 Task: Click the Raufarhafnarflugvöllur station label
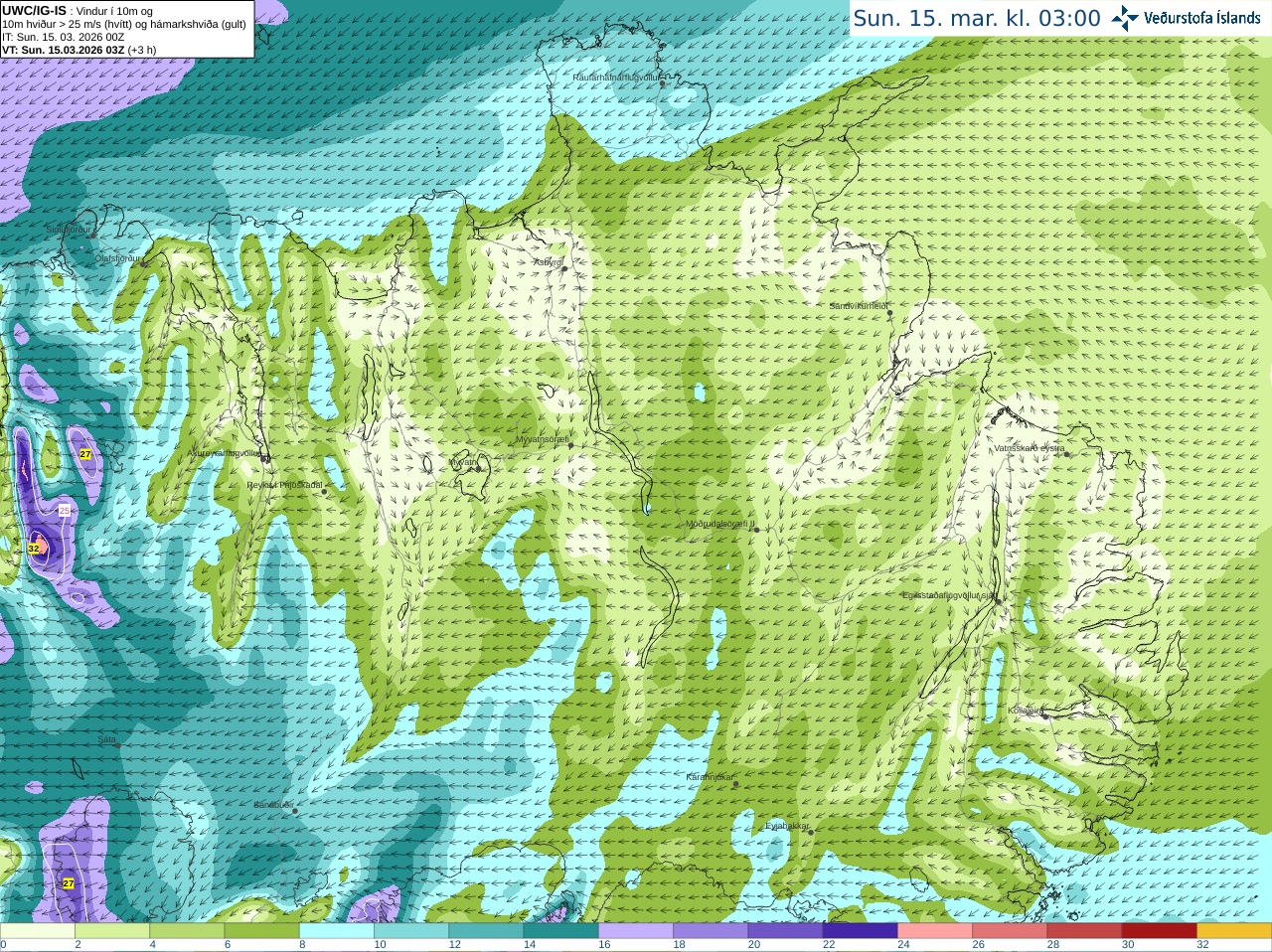(615, 77)
